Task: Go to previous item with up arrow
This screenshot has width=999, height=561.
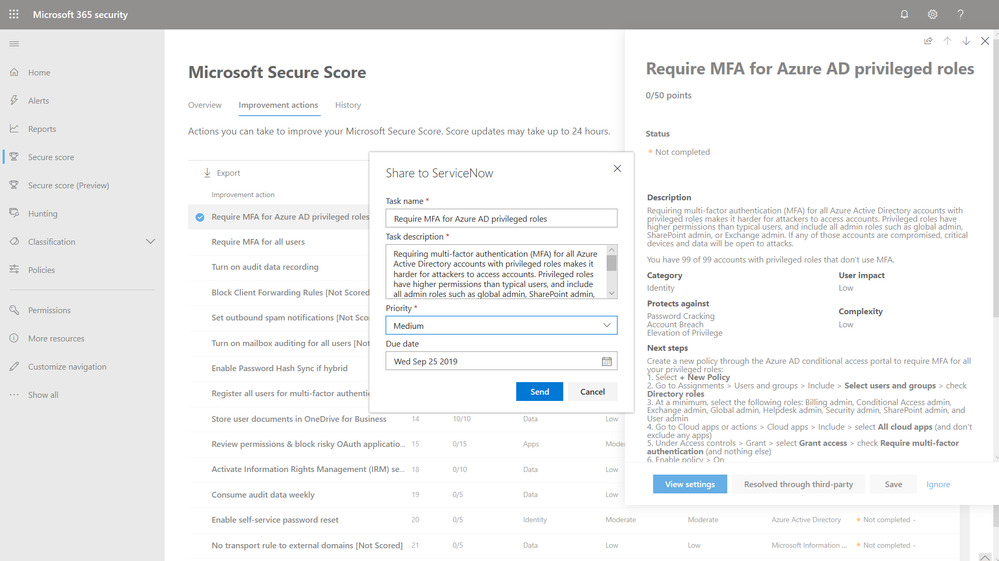Action: pyautogui.click(x=947, y=41)
